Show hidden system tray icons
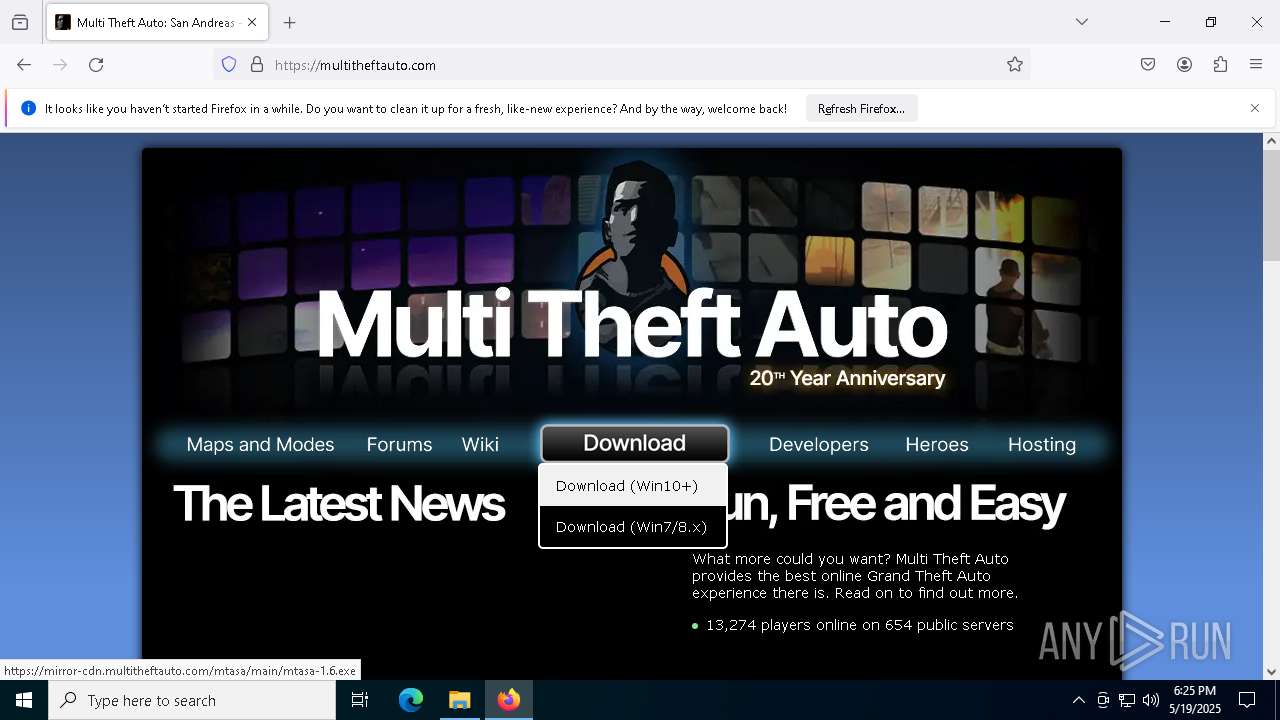Image resolution: width=1280 pixels, height=720 pixels. coord(1078,700)
